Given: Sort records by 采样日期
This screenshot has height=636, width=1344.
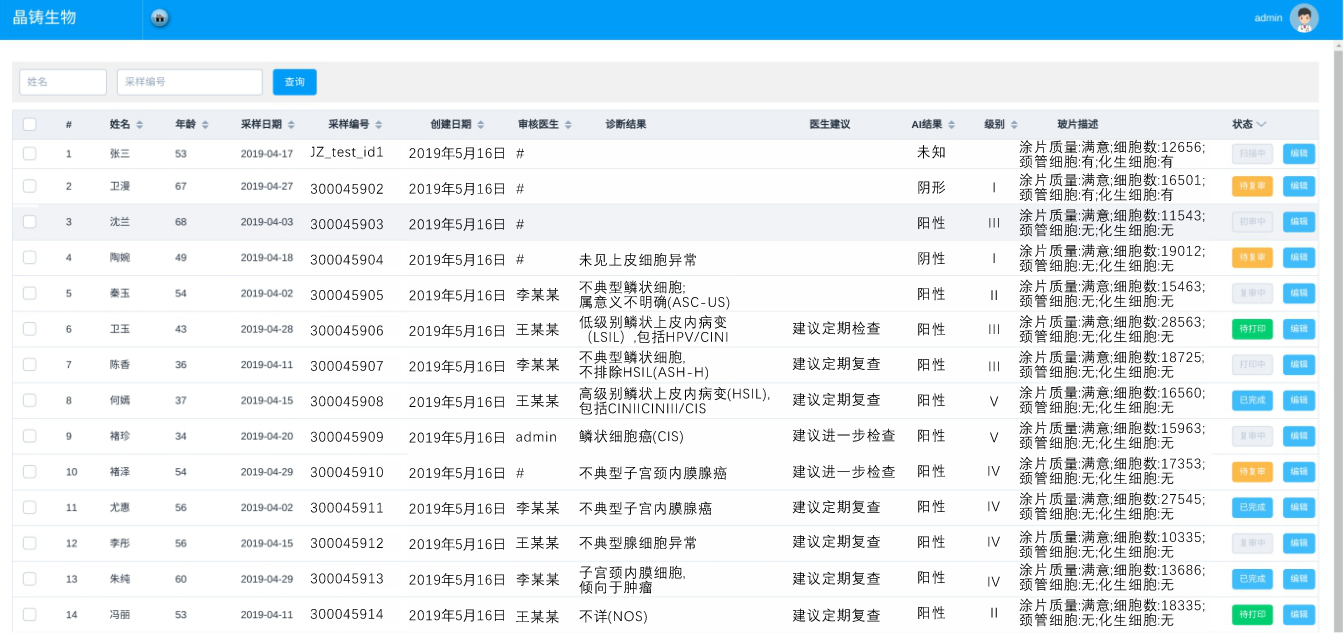Looking at the screenshot, I should (292, 125).
